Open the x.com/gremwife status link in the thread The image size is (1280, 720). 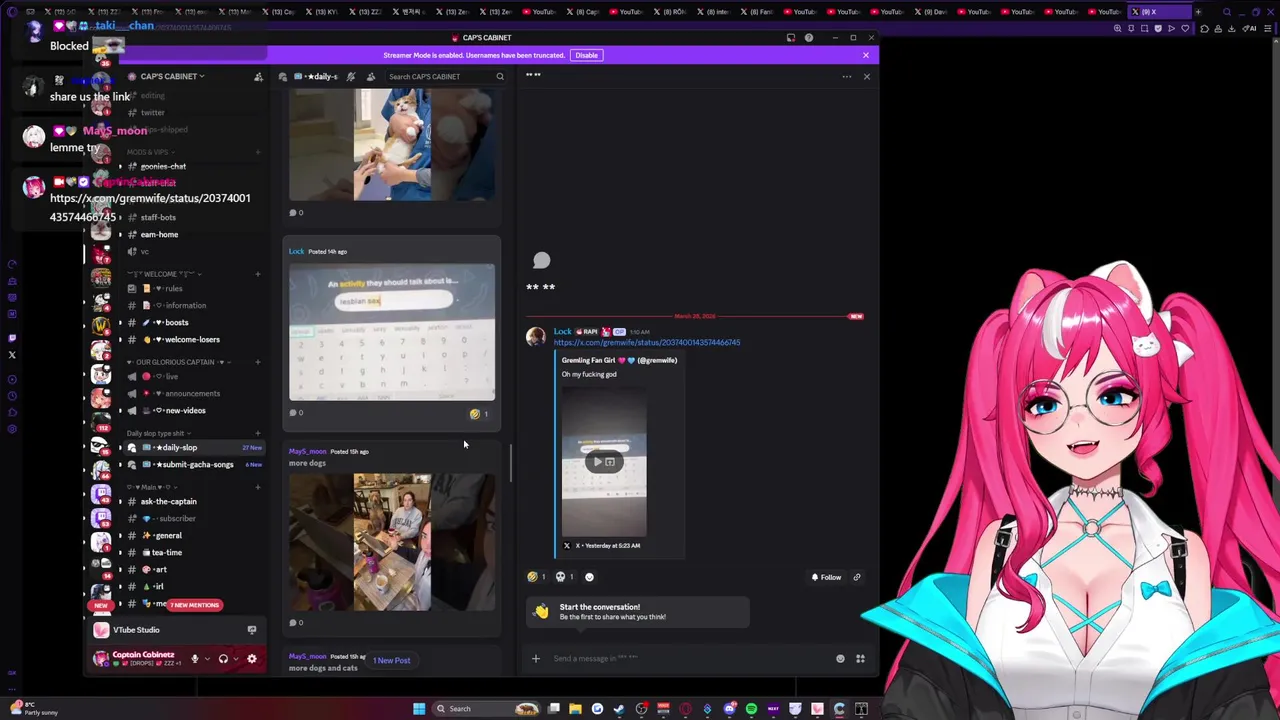647,342
